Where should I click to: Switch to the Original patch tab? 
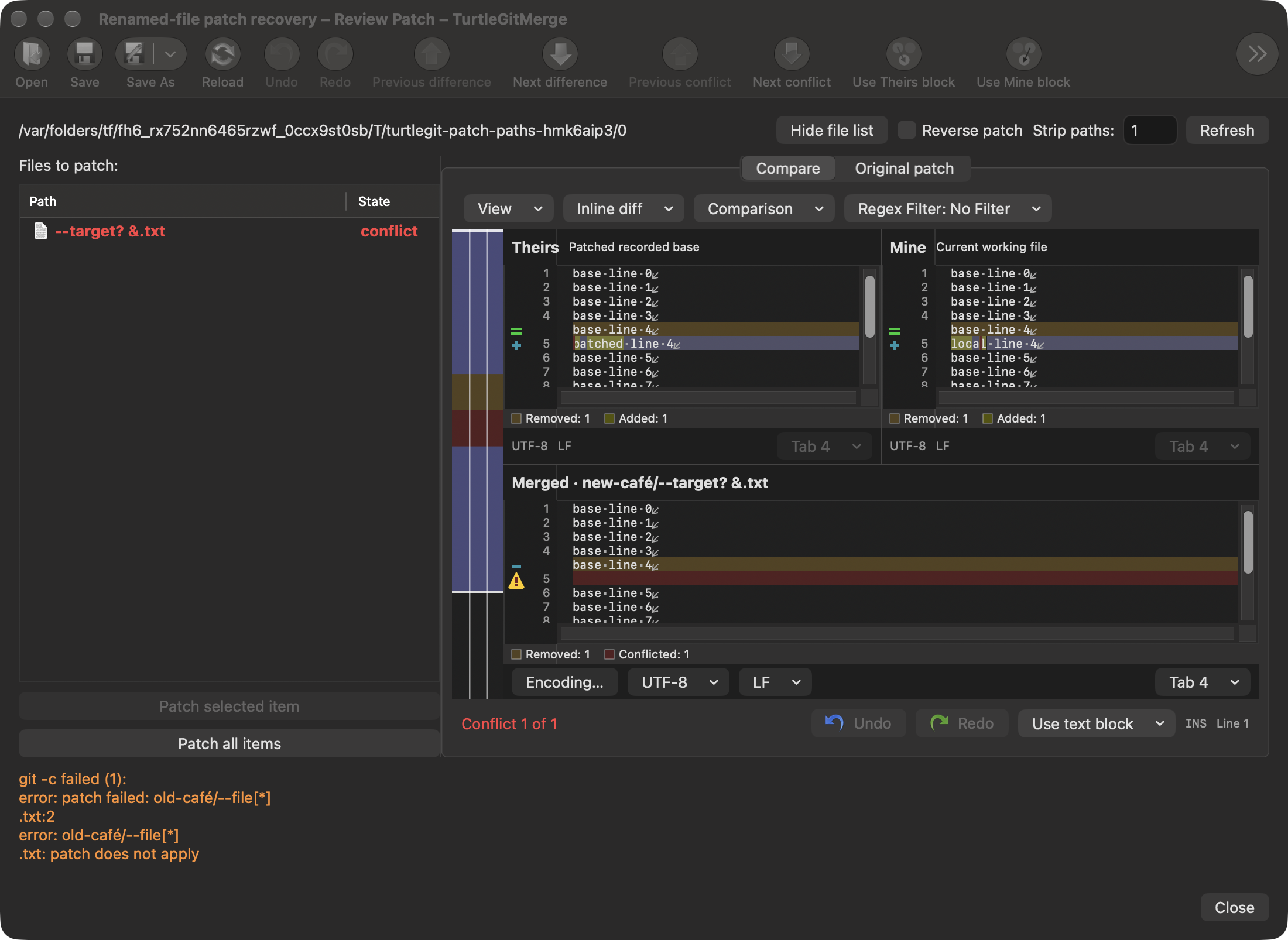[x=904, y=169]
